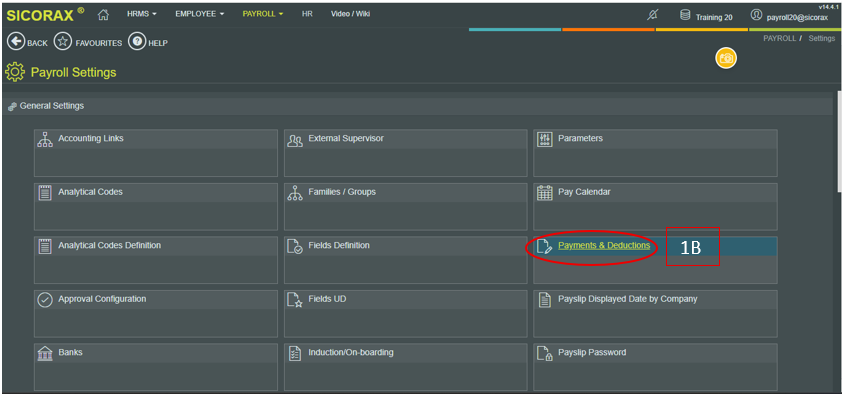
Task: Open External Supervisor
Action: (x=346, y=138)
